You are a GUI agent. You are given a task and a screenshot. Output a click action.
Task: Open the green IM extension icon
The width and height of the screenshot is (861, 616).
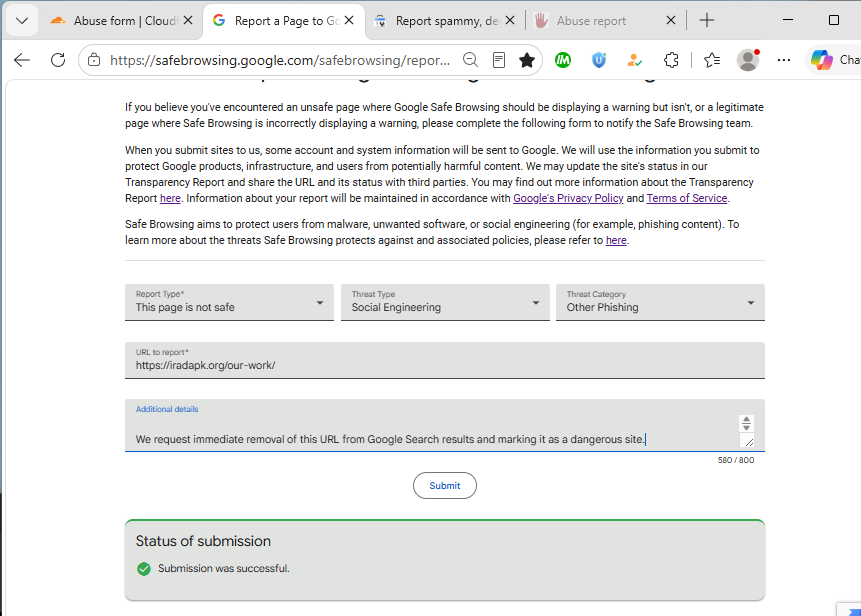point(563,60)
